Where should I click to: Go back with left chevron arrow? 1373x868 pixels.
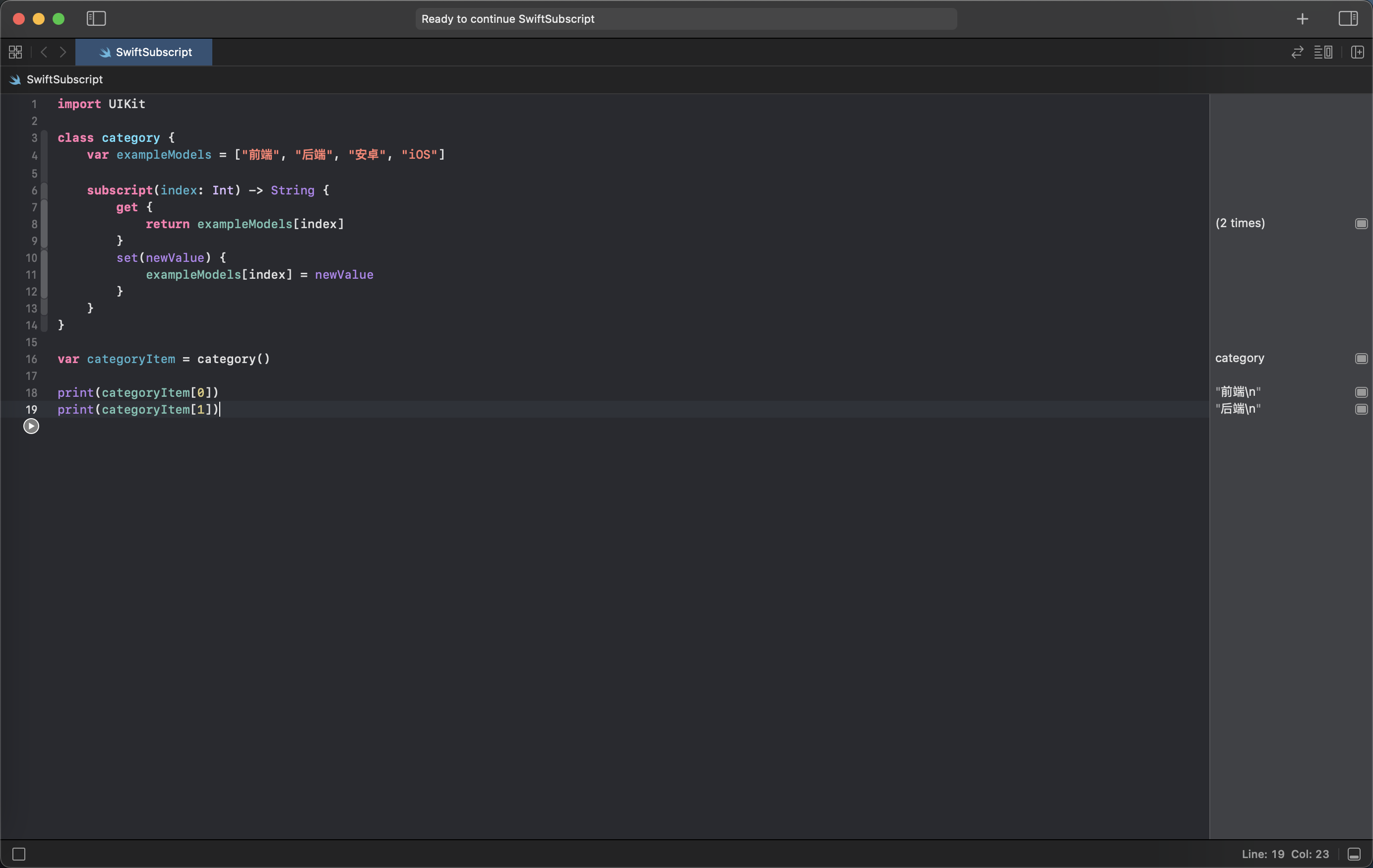tap(44, 52)
